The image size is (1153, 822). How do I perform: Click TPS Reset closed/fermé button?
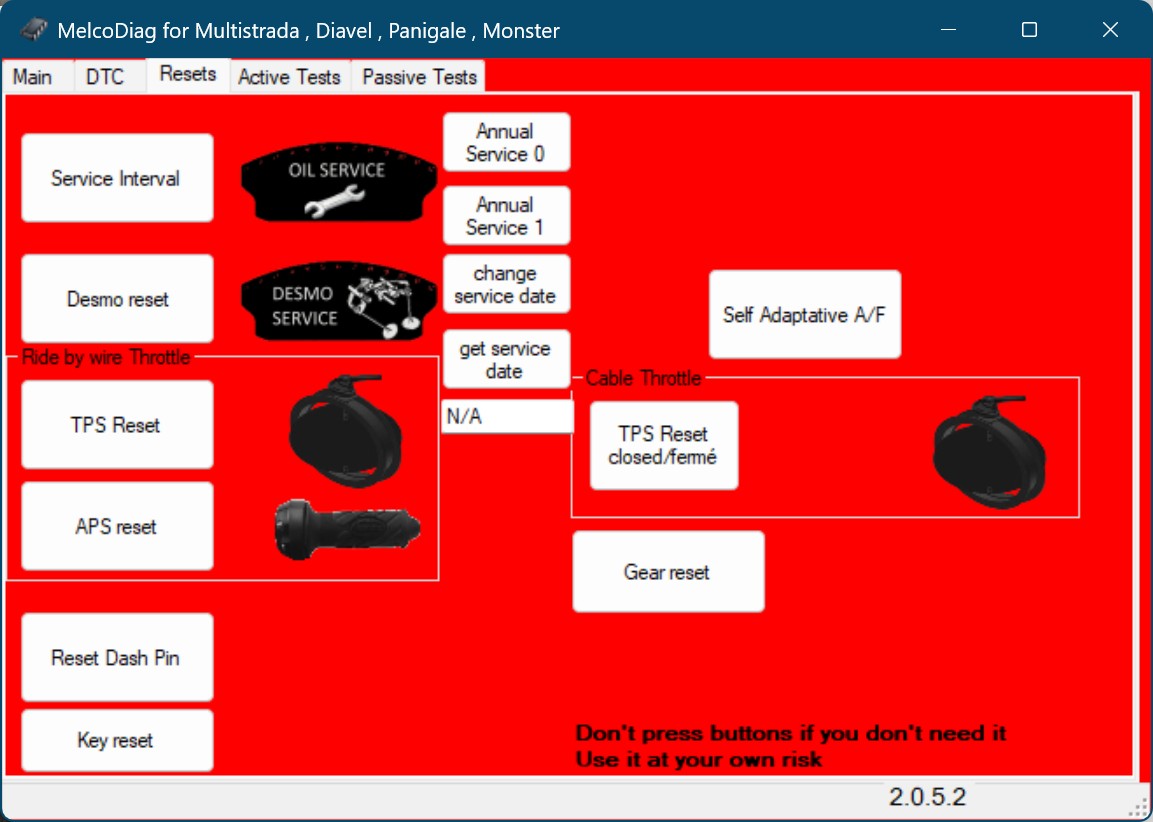pyautogui.click(x=663, y=446)
